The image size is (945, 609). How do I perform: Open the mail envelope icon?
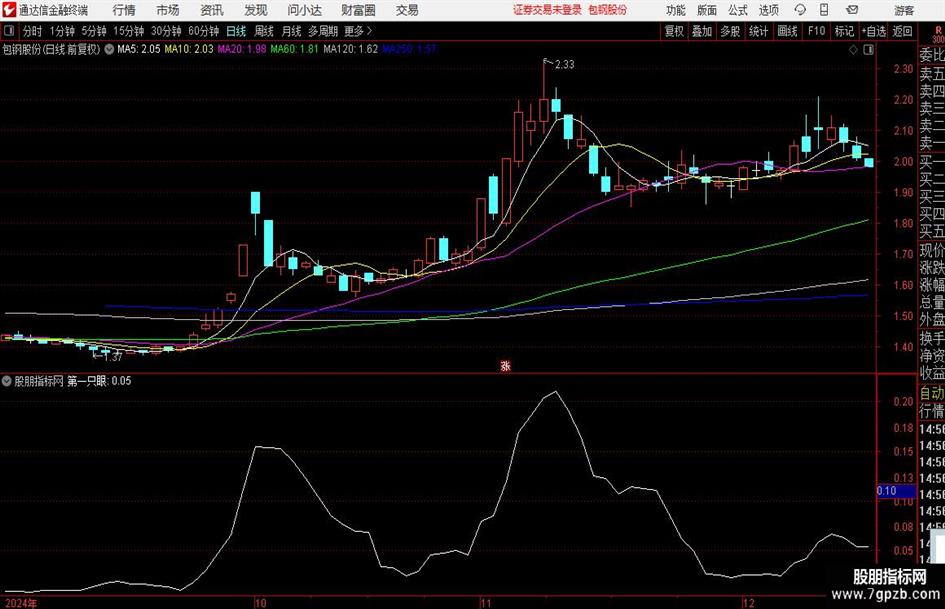click(852, 10)
